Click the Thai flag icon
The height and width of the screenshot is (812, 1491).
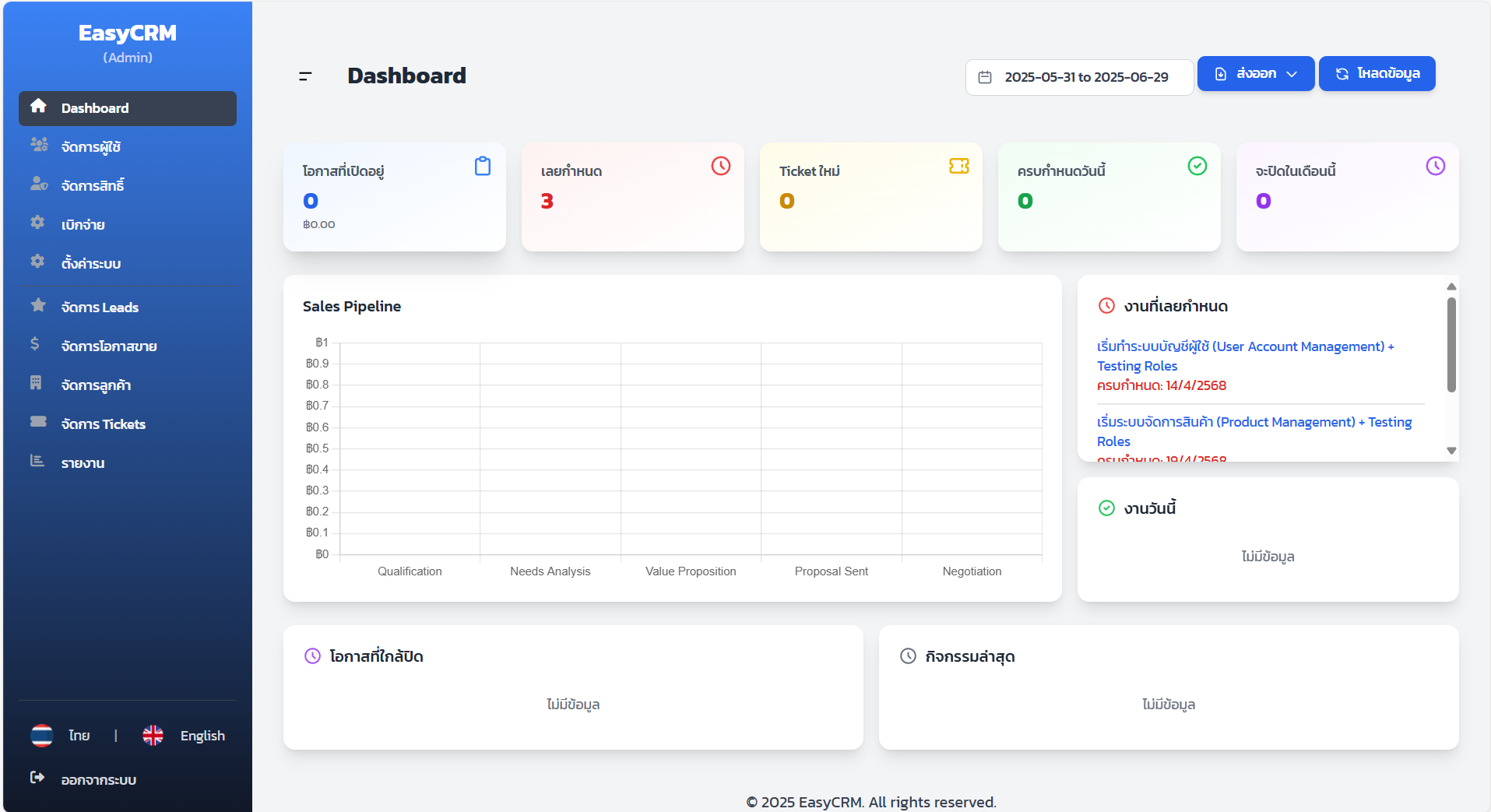coord(42,735)
